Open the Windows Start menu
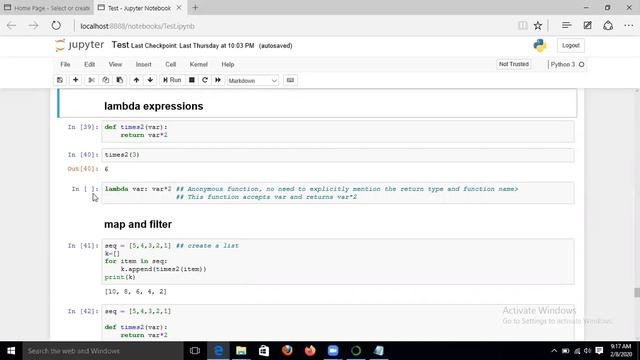640x360 pixels. tap(11, 351)
